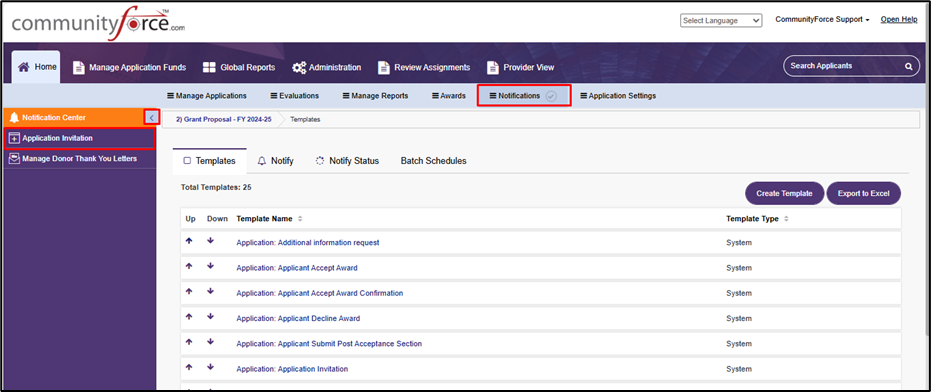Switch to the Templates tab
931x392 pixels.
209,161
